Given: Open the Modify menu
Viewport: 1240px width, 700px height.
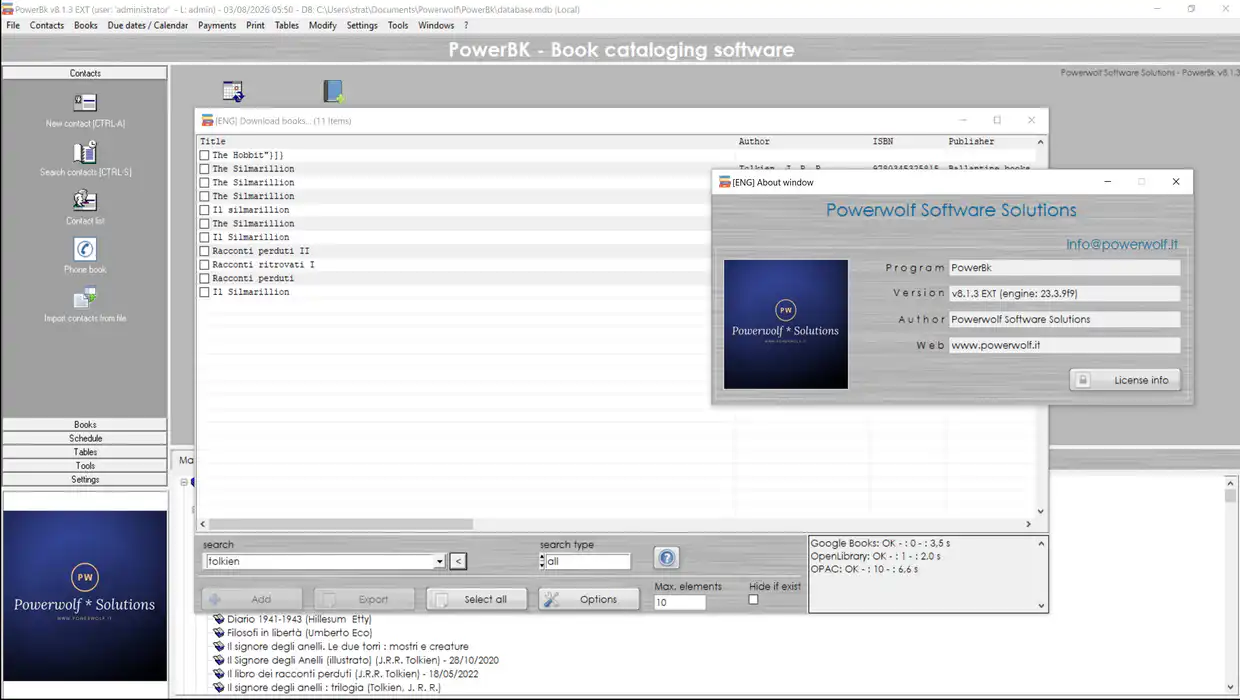Looking at the screenshot, I should (323, 25).
